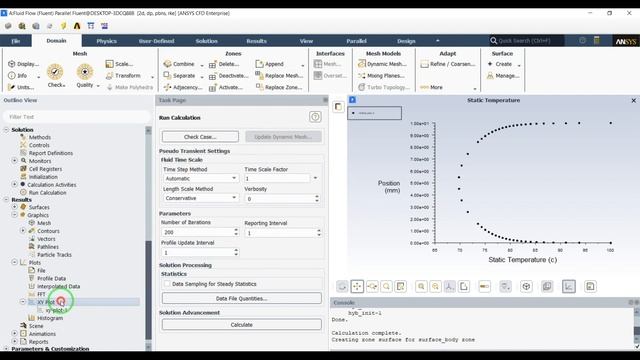The height and width of the screenshot is (360, 640).
Task: Run the mesh Check tool
Action: 55,76
